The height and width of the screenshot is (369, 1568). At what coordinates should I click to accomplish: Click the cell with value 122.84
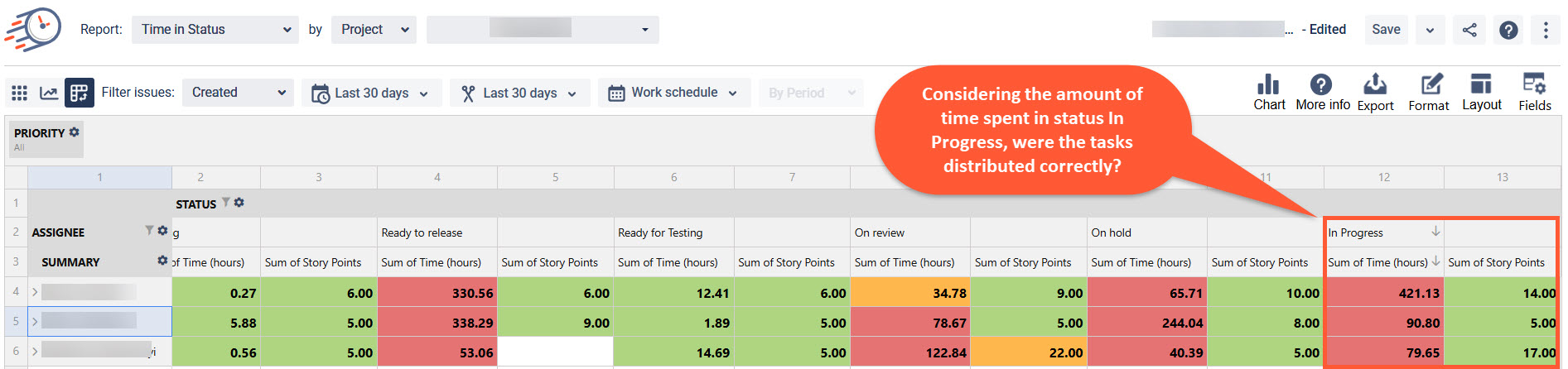pyautogui.click(x=910, y=352)
